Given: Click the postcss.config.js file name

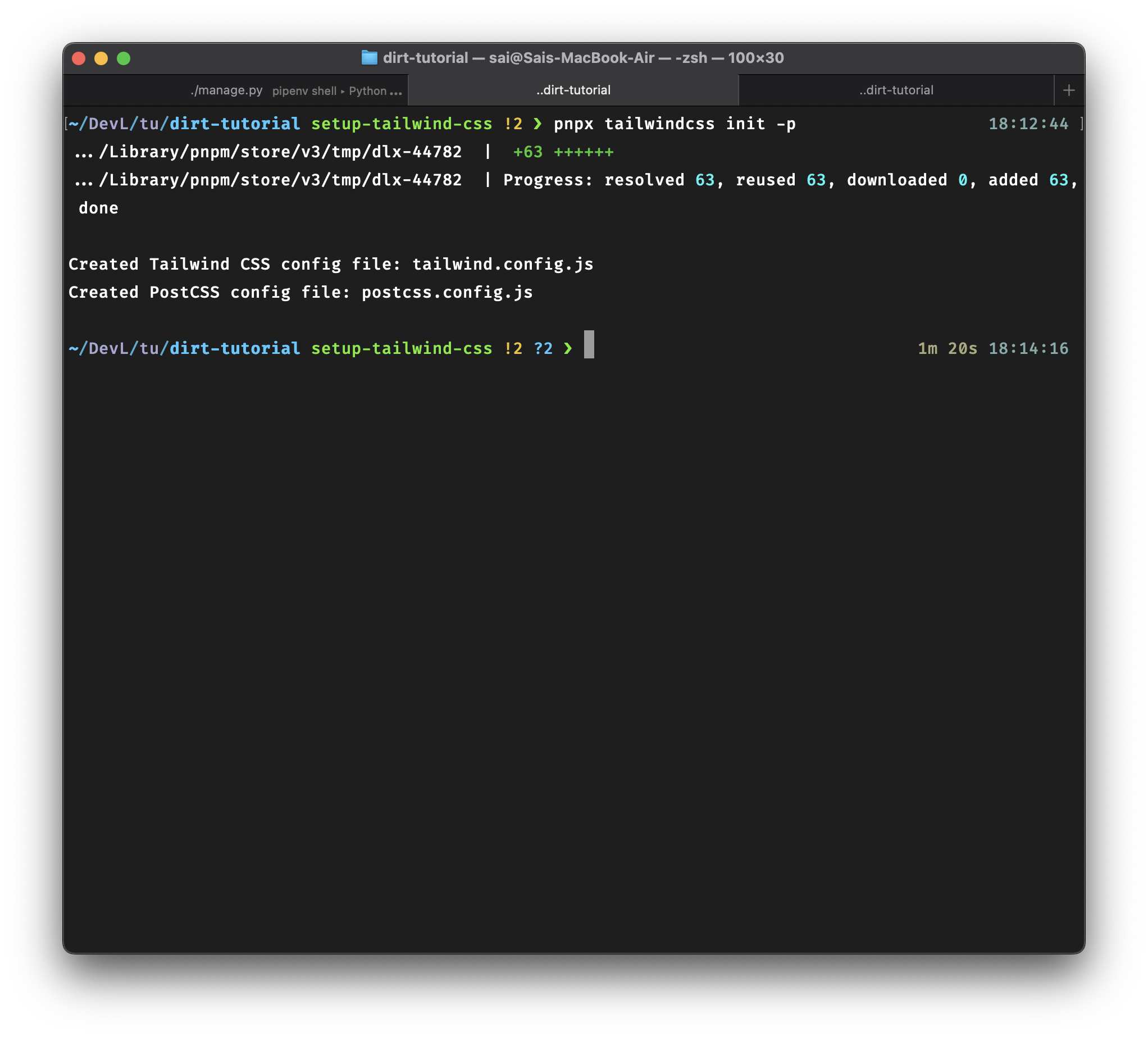Looking at the screenshot, I should [448, 292].
